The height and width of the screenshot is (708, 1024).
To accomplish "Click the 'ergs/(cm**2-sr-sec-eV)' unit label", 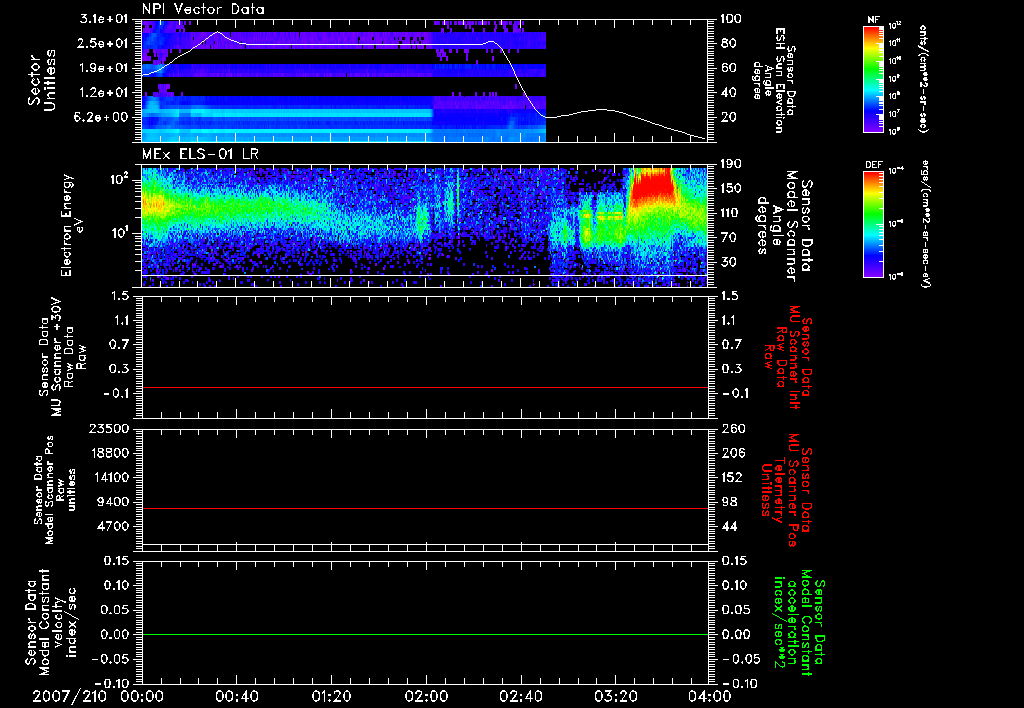I will pos(925,224).
